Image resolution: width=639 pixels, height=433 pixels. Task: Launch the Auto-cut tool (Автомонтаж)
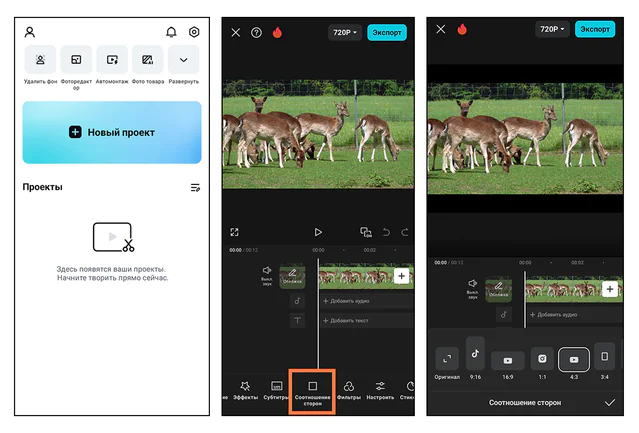point(112,61)
